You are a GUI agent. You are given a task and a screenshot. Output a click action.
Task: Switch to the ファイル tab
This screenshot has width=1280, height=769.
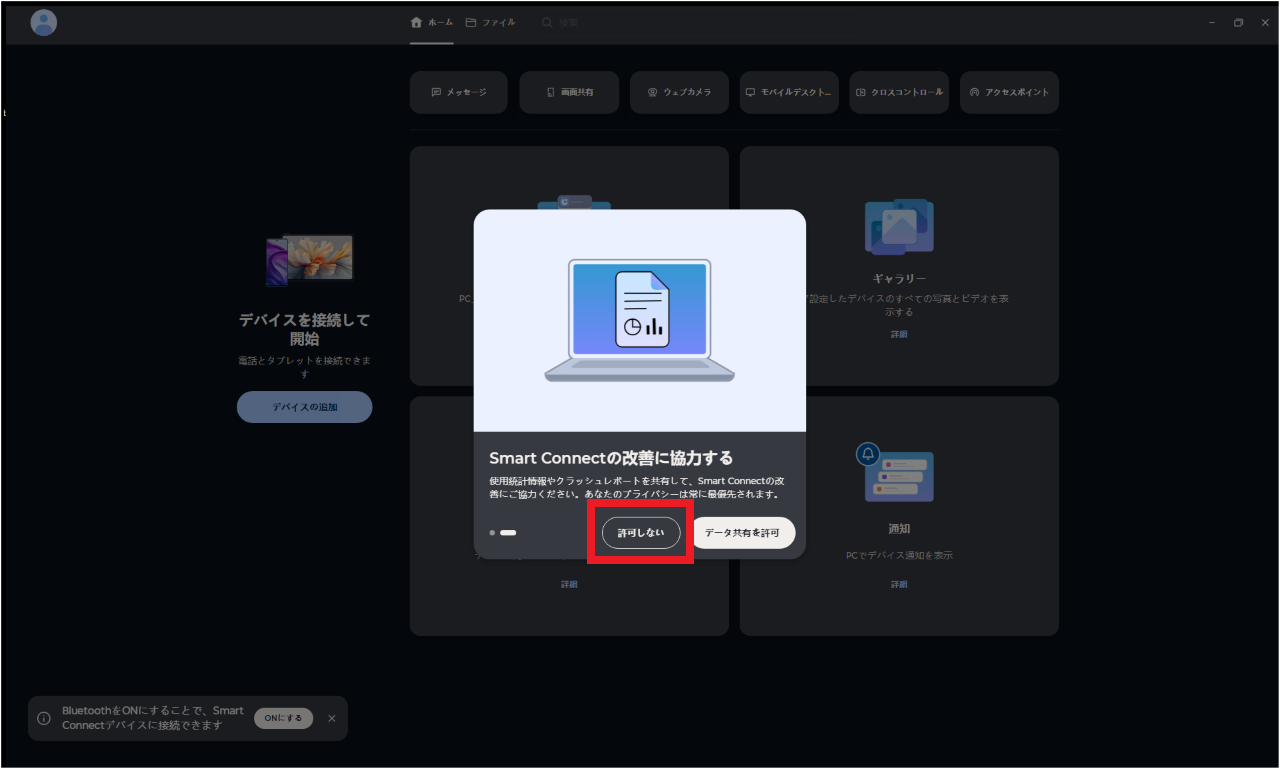(x=490, y=21)
